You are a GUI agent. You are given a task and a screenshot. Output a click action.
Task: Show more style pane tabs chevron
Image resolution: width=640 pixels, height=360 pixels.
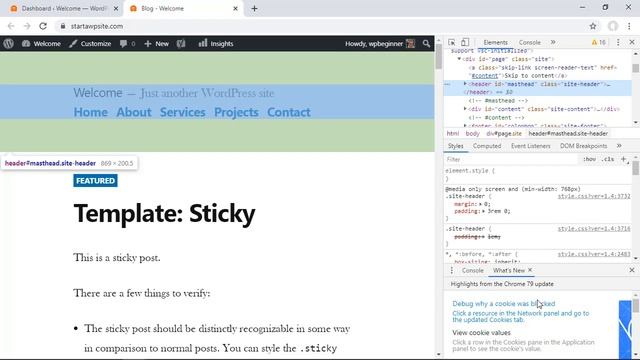click(x=619, y=146)
